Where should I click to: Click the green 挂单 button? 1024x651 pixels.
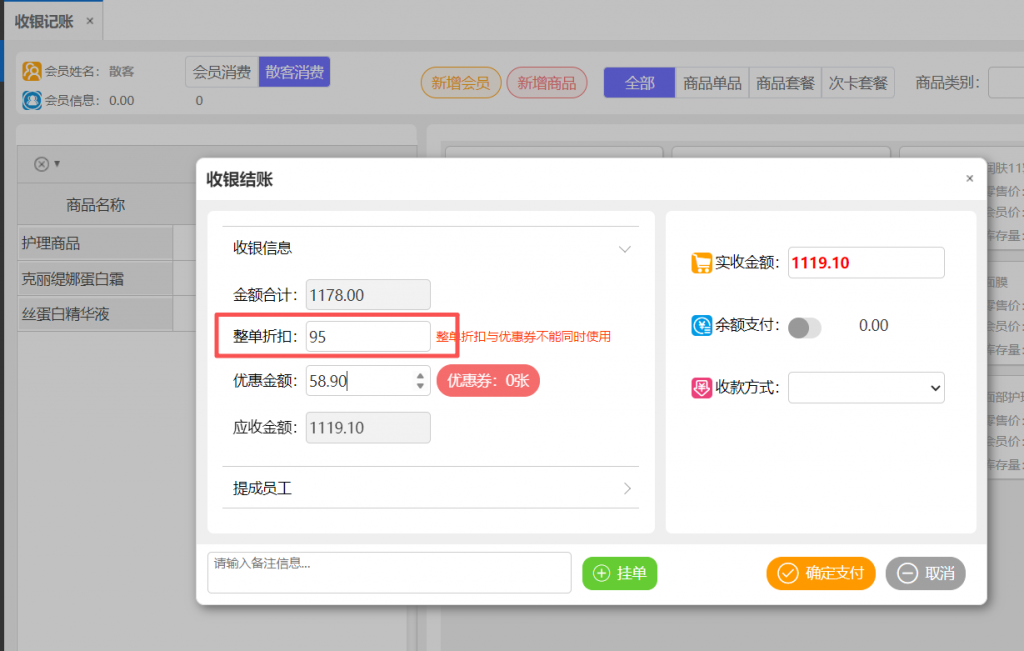pyautogui.click(x=620, y=573)
